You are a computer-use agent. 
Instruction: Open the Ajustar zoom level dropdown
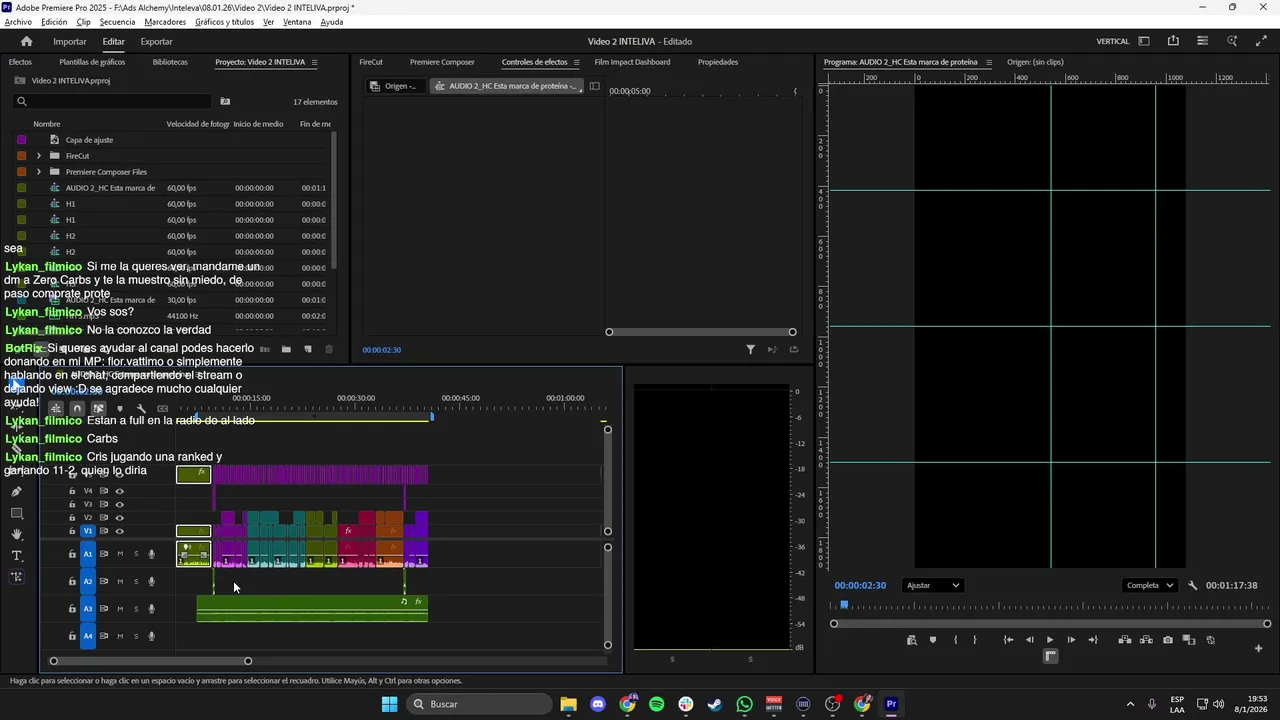(x=932, y=585)
